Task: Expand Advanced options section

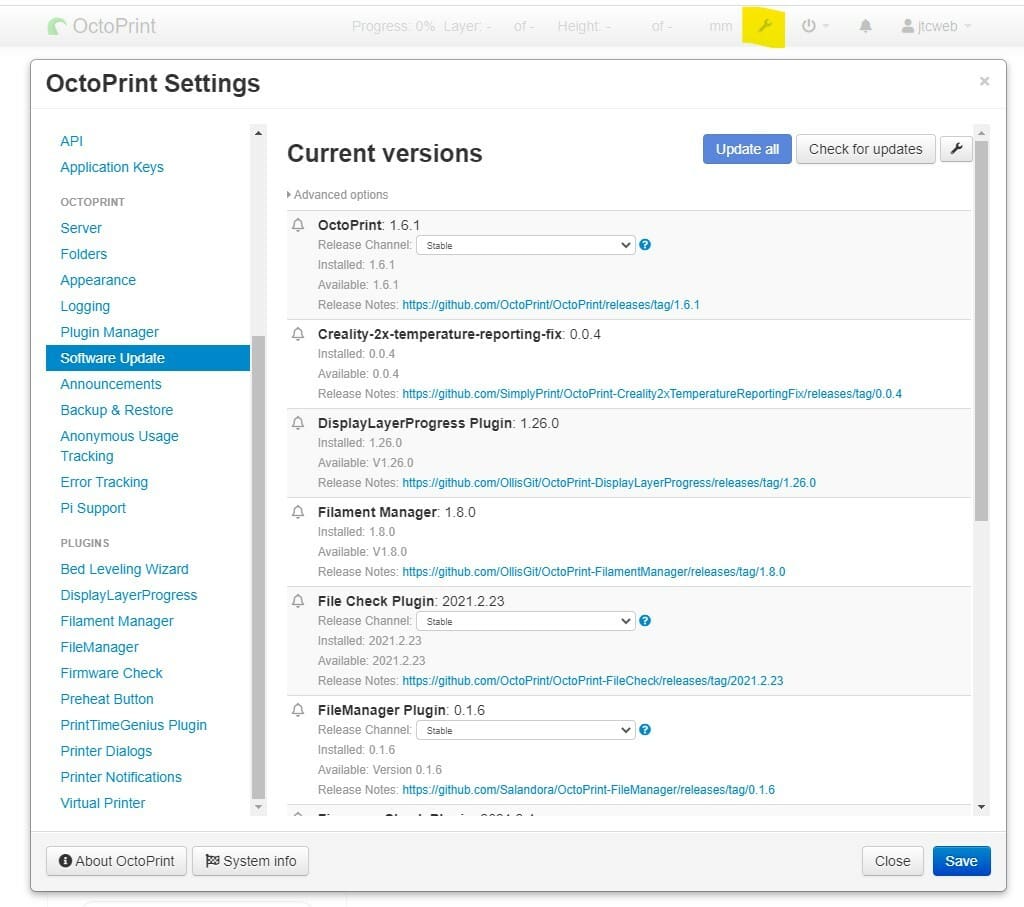Action: [338, 195]
